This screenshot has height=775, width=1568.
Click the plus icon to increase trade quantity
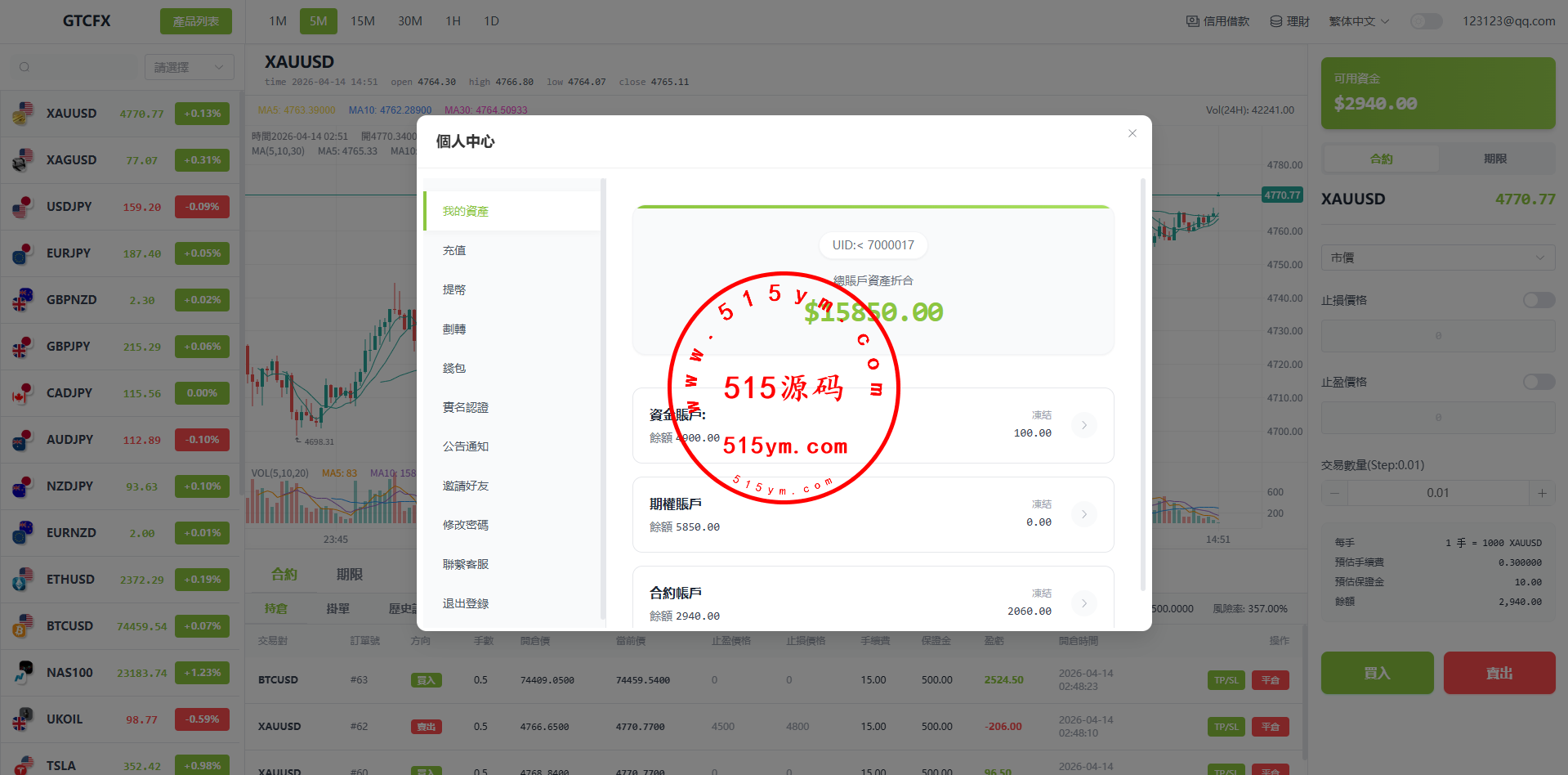pos(1542,493)
